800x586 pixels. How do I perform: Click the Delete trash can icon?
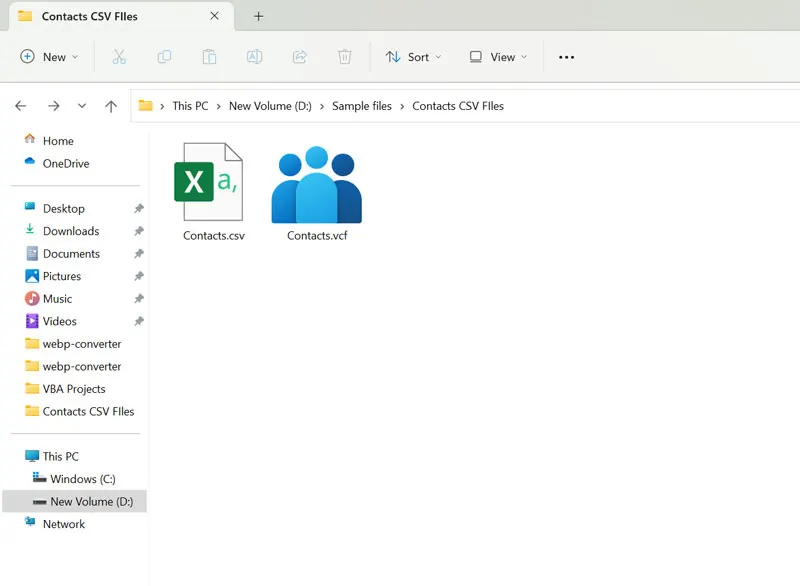[344, 57]
